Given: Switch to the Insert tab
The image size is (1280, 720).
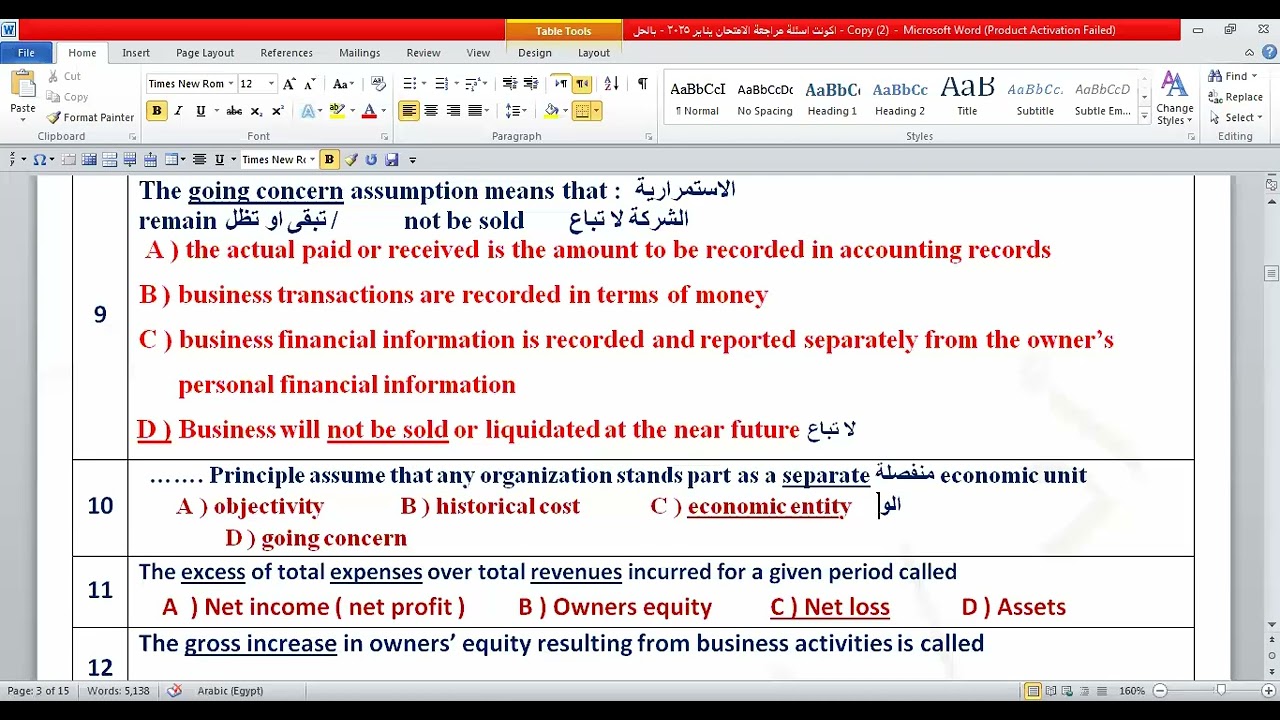Looking at the screenshot, I should coord(136,53).
